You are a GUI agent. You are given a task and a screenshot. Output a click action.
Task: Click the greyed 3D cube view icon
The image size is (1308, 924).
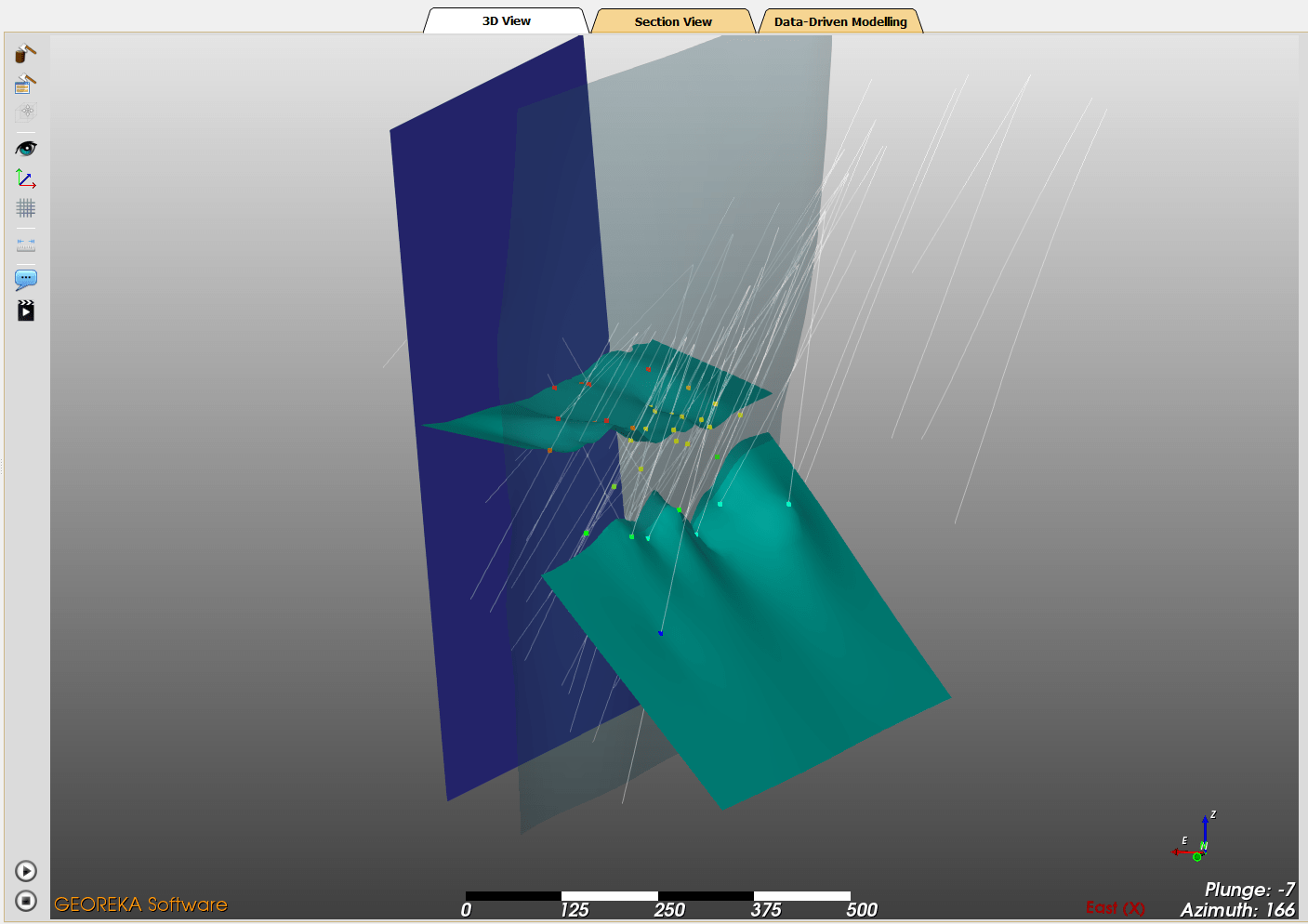26,112
